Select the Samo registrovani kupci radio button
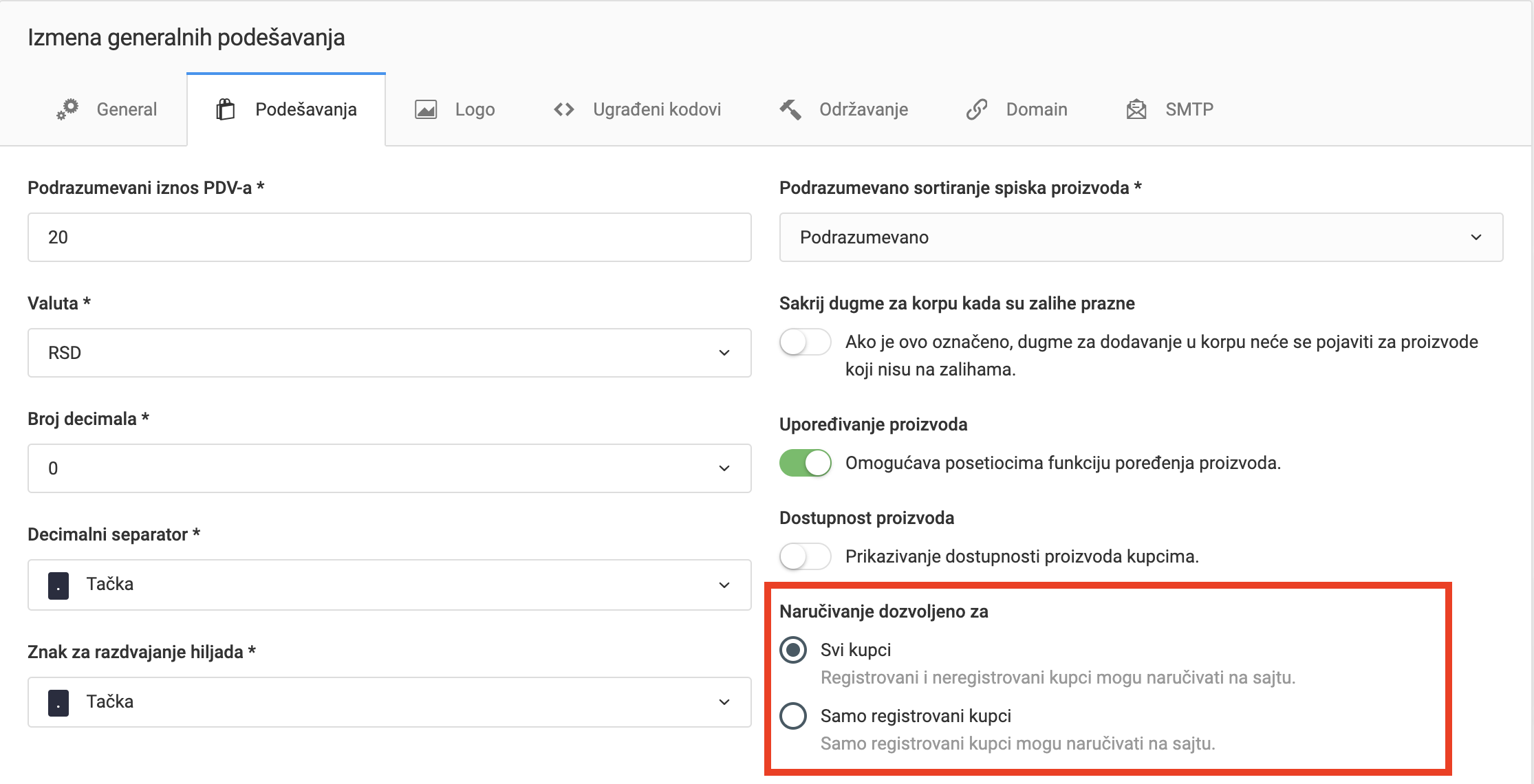The width and height of the screenshot is (1534, 784). [794, 716]
